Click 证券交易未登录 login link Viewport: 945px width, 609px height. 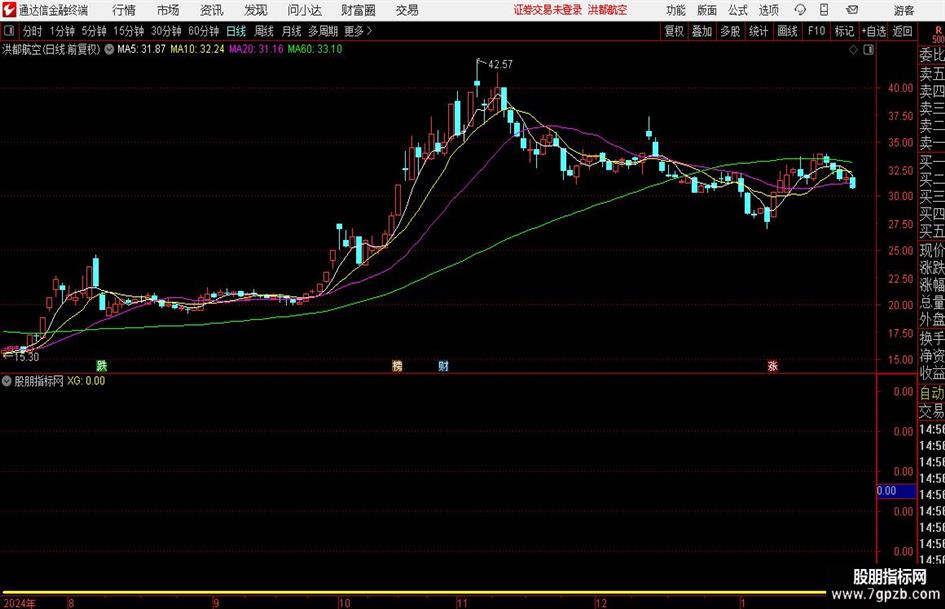(548, 10)
